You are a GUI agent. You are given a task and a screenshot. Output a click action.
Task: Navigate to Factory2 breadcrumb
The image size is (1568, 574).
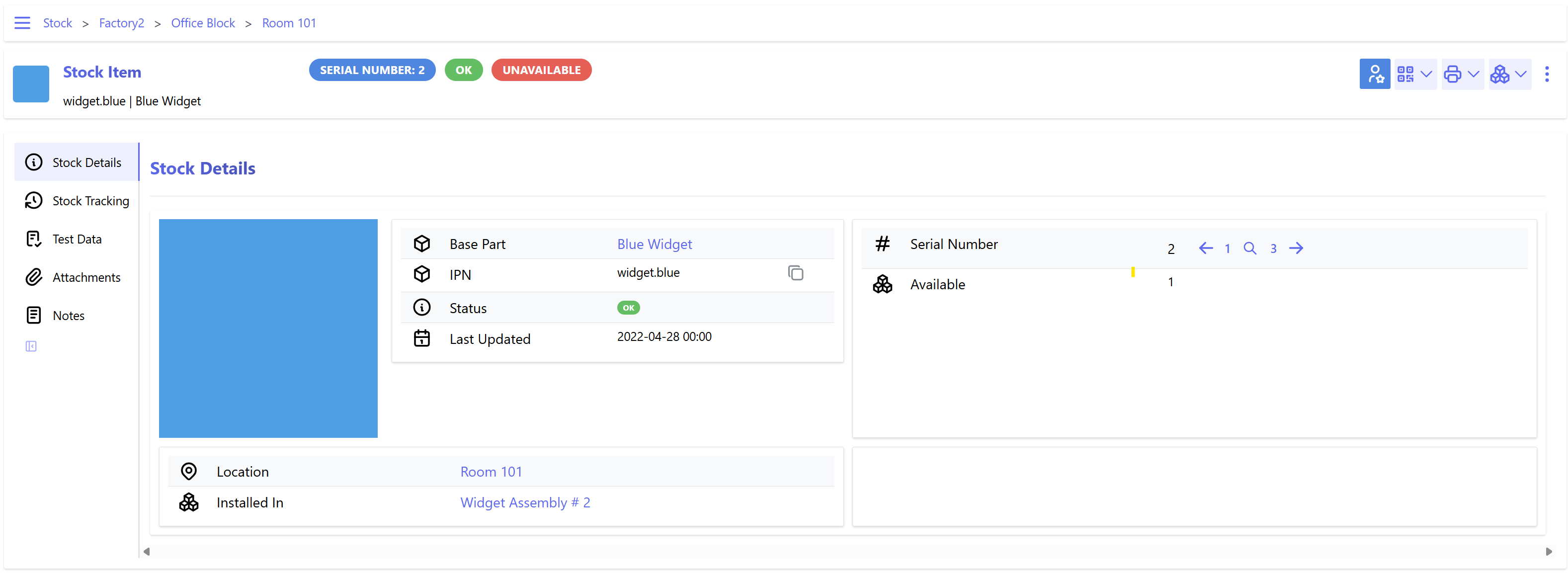click(x=122, y=23)
